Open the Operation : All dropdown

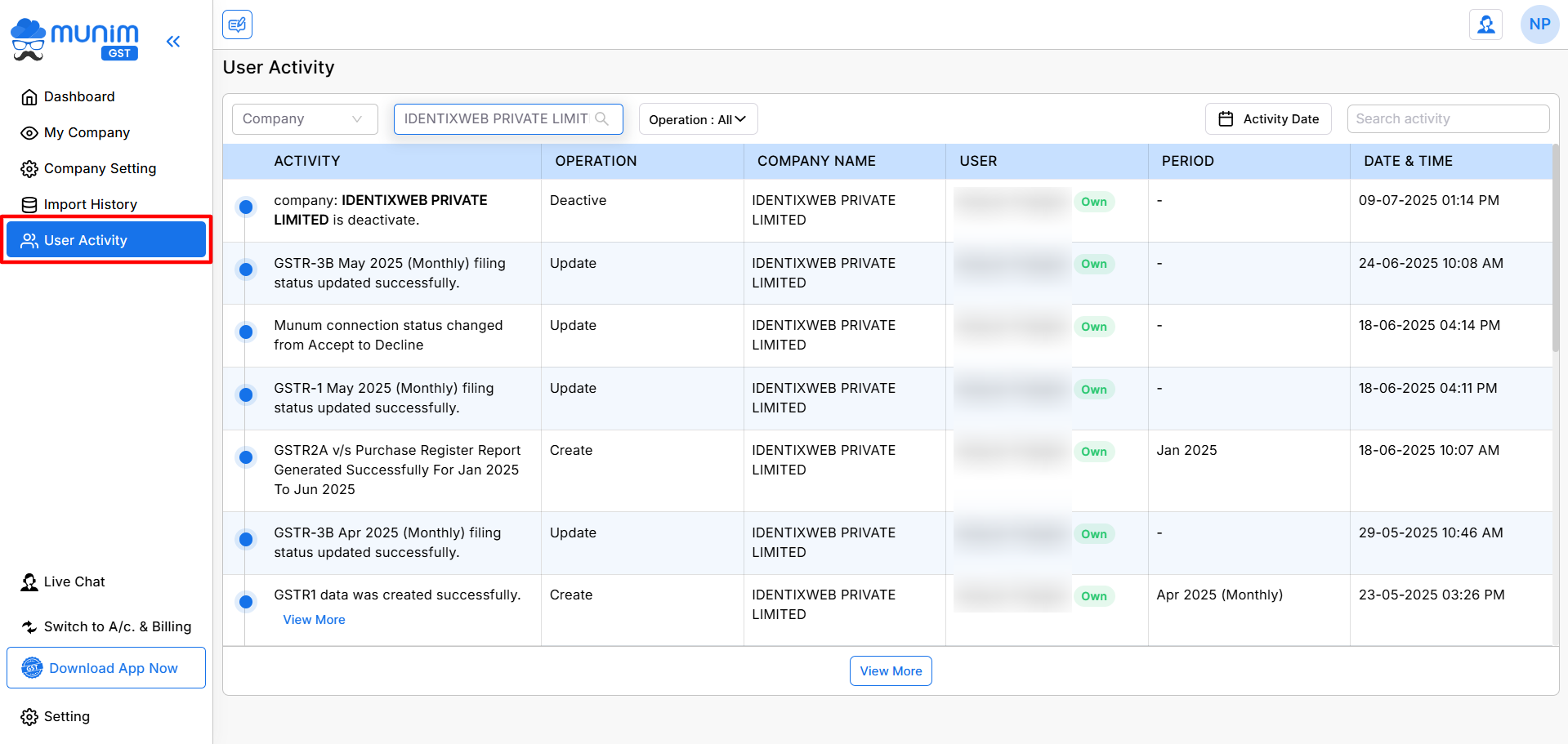tap(698, 119)
